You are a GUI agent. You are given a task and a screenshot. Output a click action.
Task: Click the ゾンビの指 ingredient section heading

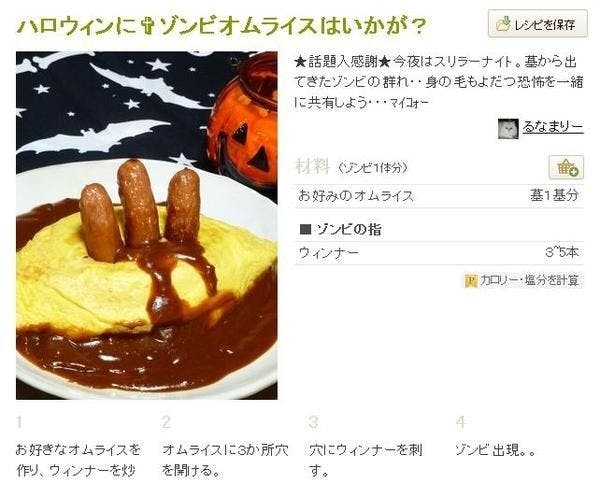click(341, 229)
